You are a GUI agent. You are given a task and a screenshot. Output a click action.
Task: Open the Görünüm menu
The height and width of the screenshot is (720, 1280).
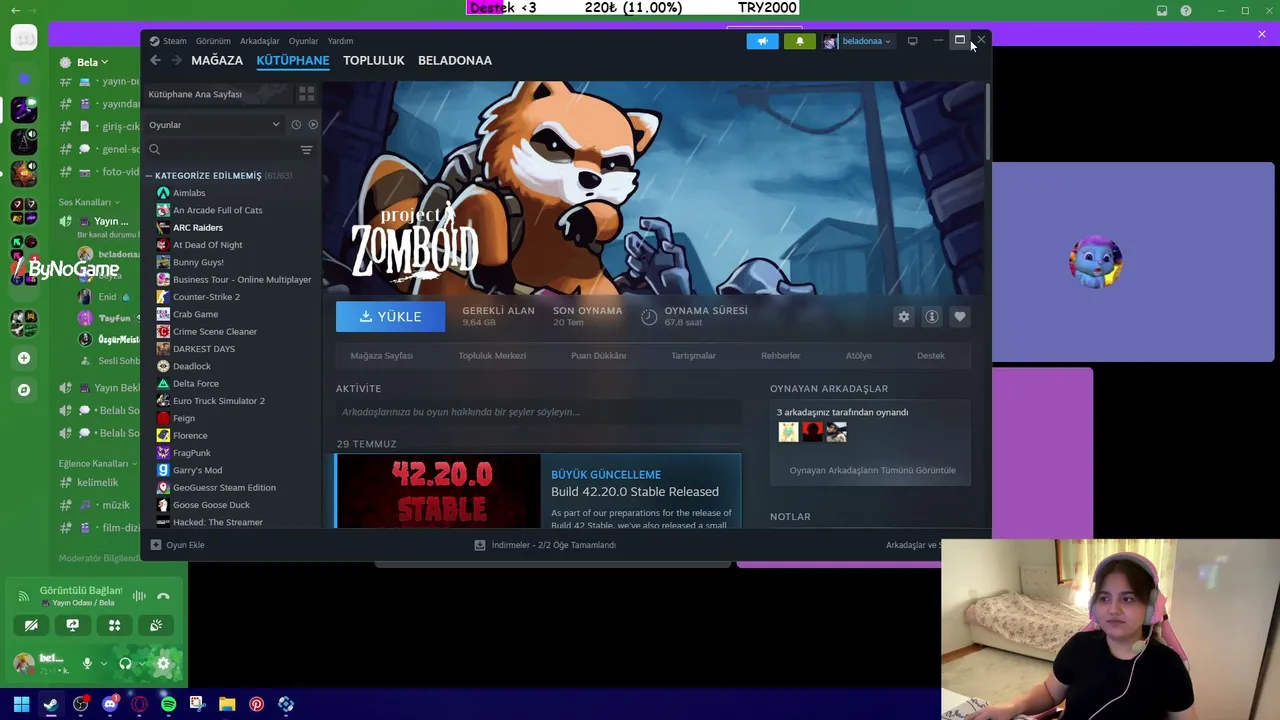tap(213, 41)
